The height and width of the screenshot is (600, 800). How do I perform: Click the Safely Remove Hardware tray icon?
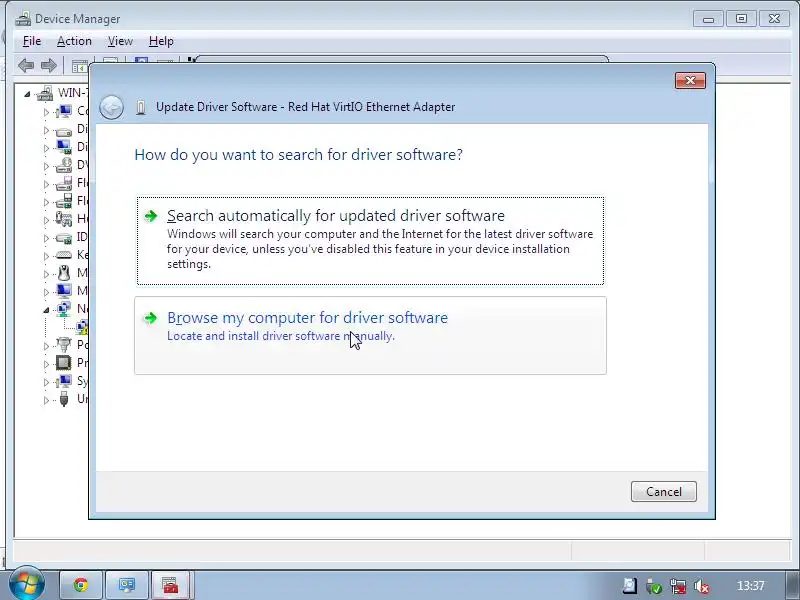click(x=654, y=586)
